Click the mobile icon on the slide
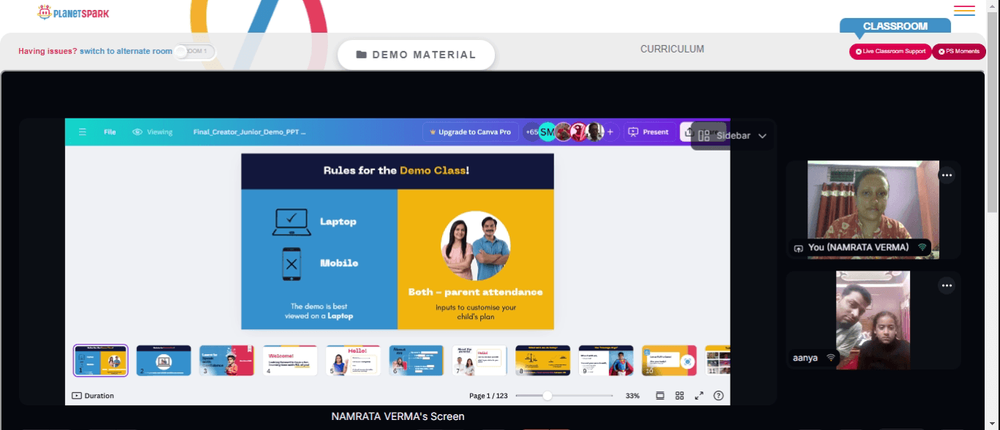 pyautogui.click(x=291, y=264)
